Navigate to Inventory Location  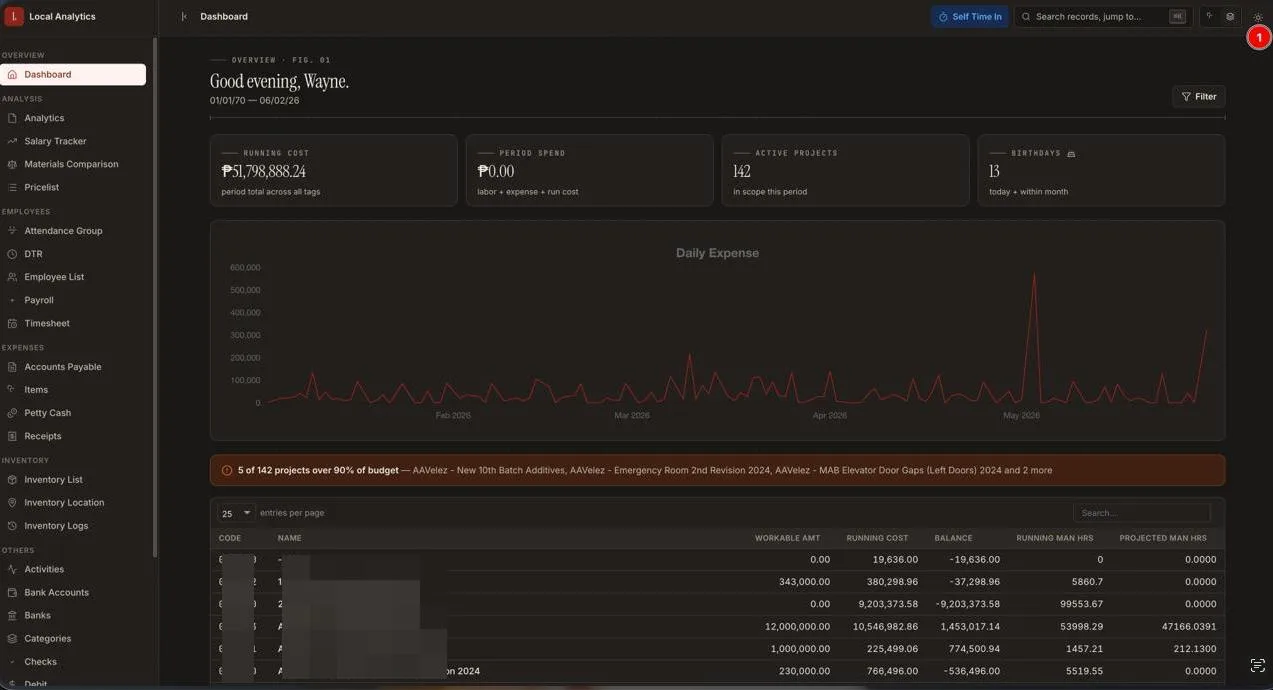pyautogui.click(x=73, y=502)
